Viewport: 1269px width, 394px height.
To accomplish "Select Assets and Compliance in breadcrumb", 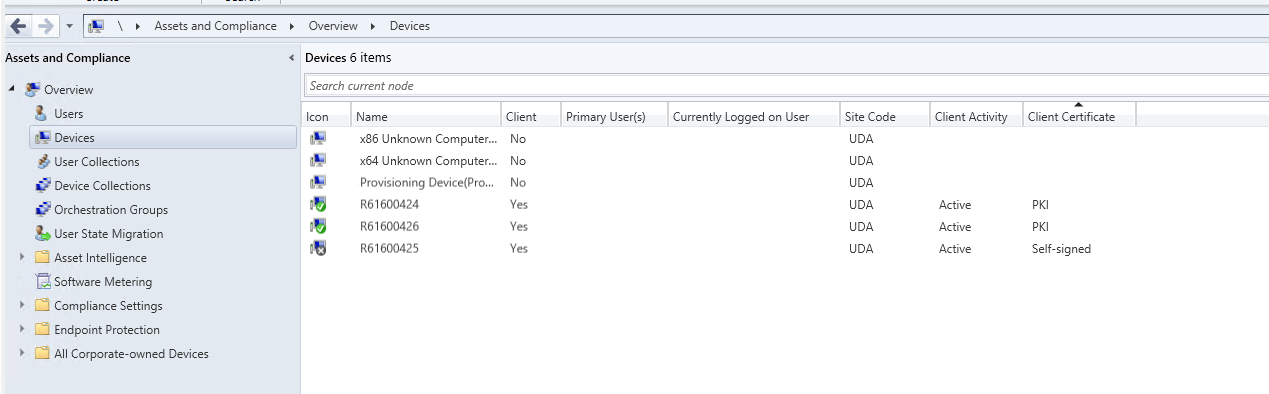I will click(215, 26).
